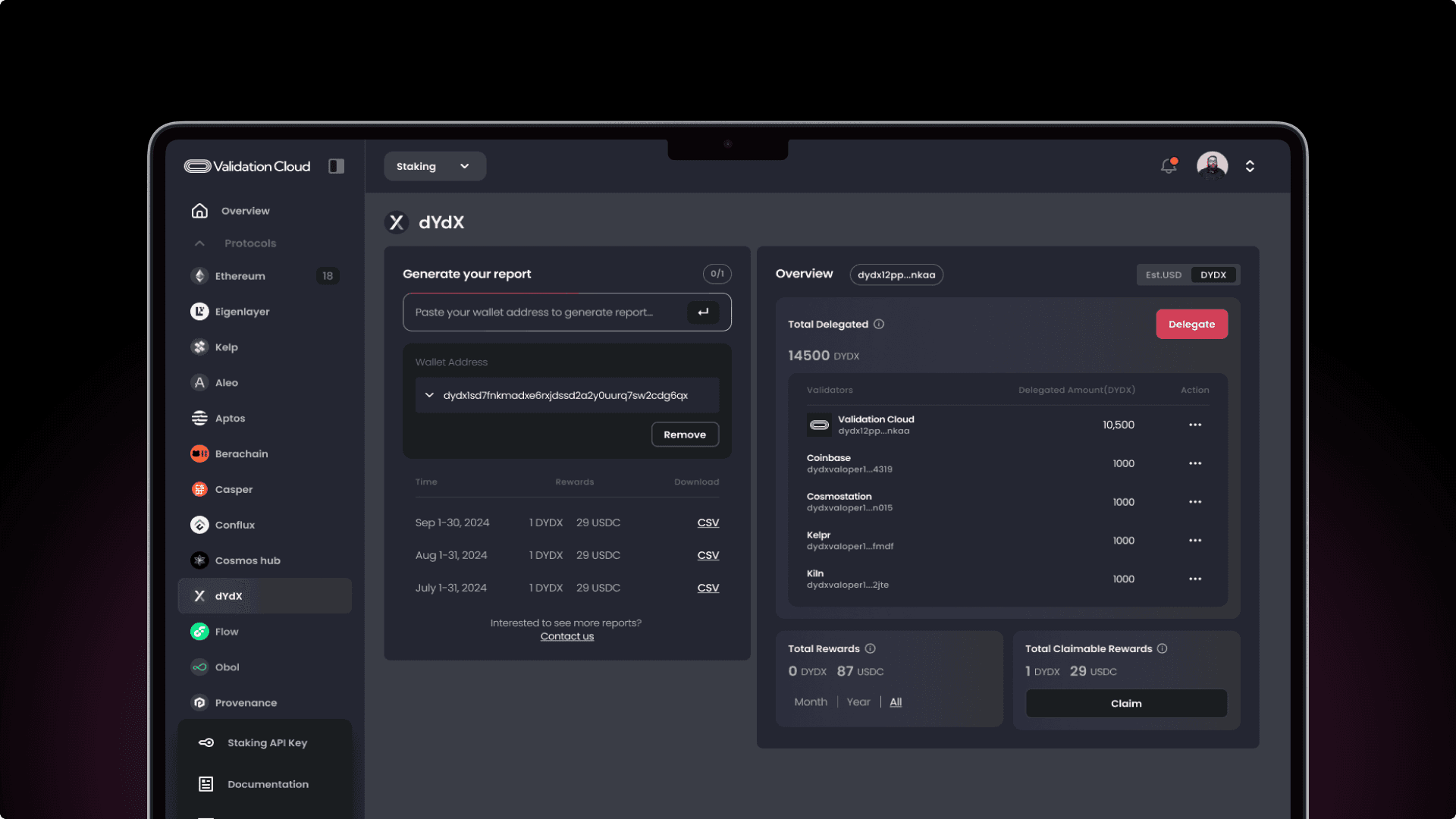Collapse the Protocols section chevron
This screenshot has height=819, width=1456.
pos(199,243)
